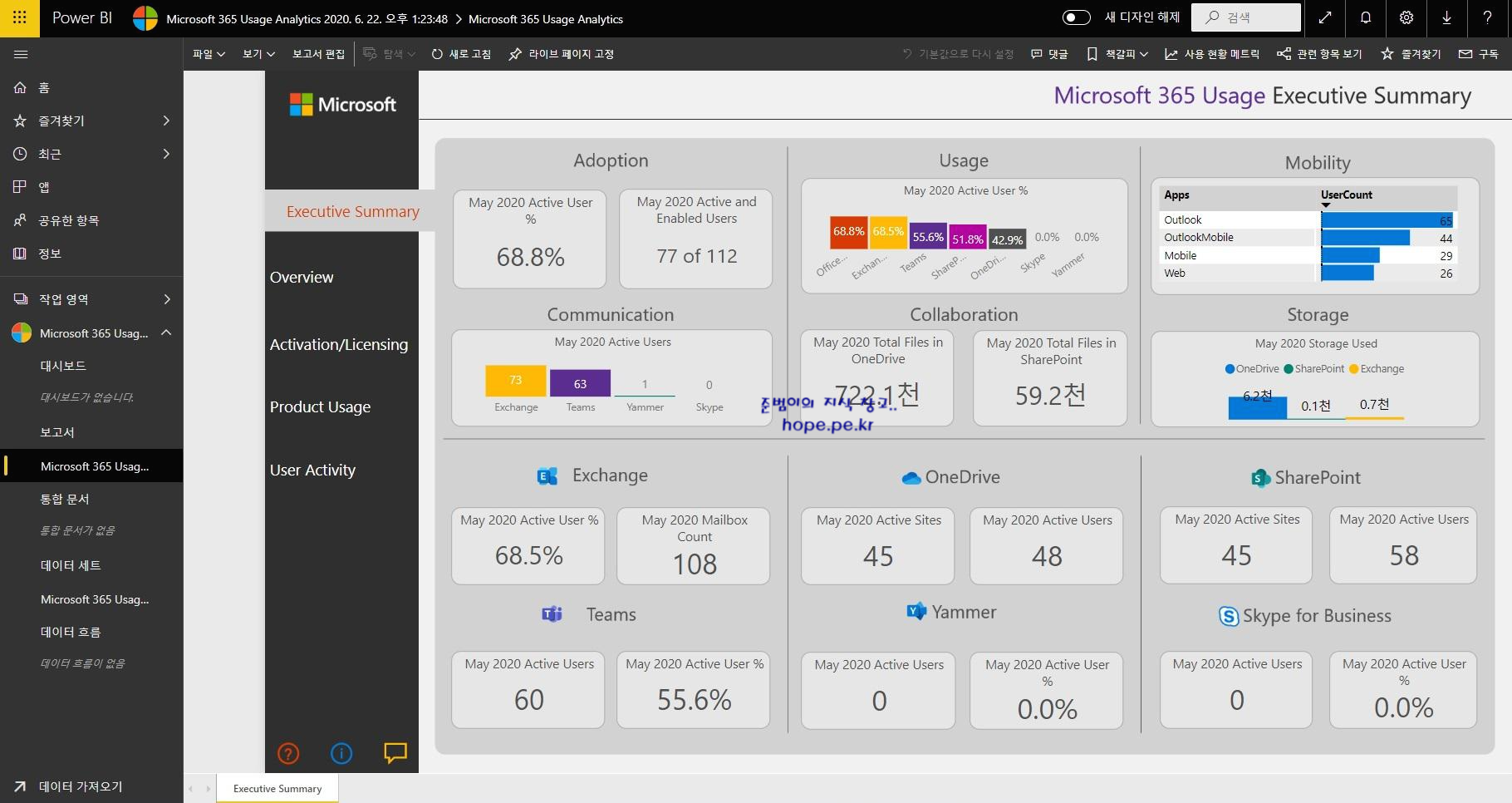
Task: Click the yellow feedback comment icon
Action: pos(395,752)
